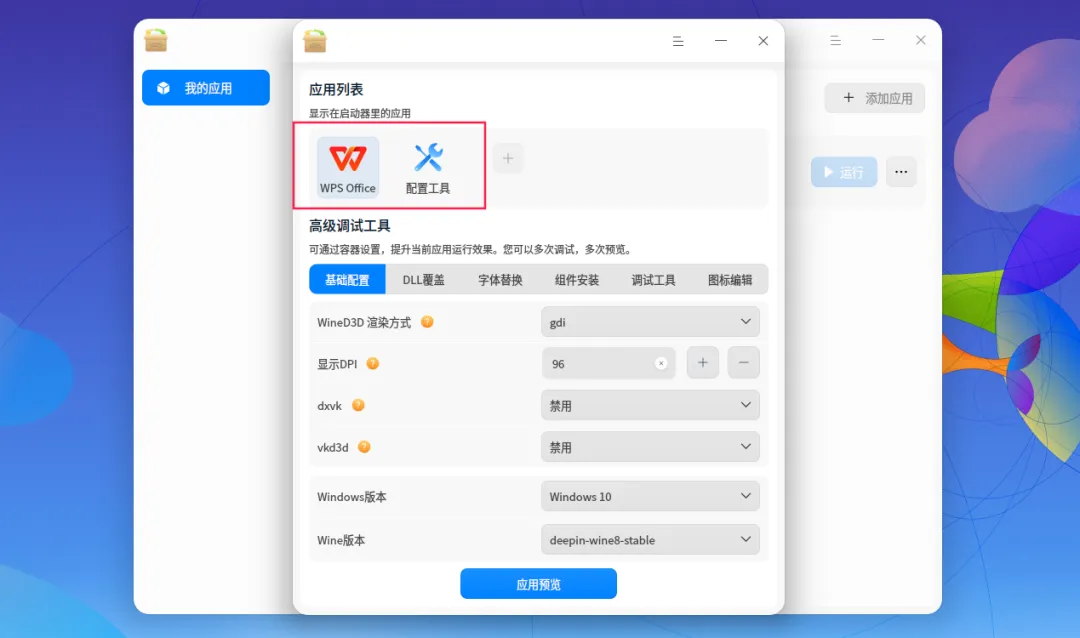The width and height of the screenshot is (1080, 638).
Task: Switch to the 字体替换 tab
Action: click(500, 279)
